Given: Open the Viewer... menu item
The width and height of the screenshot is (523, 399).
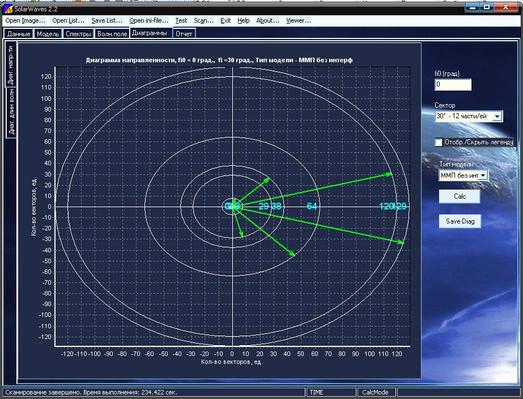Looking at the screenshot, I should pyautogui.click(x=298, y=21).
